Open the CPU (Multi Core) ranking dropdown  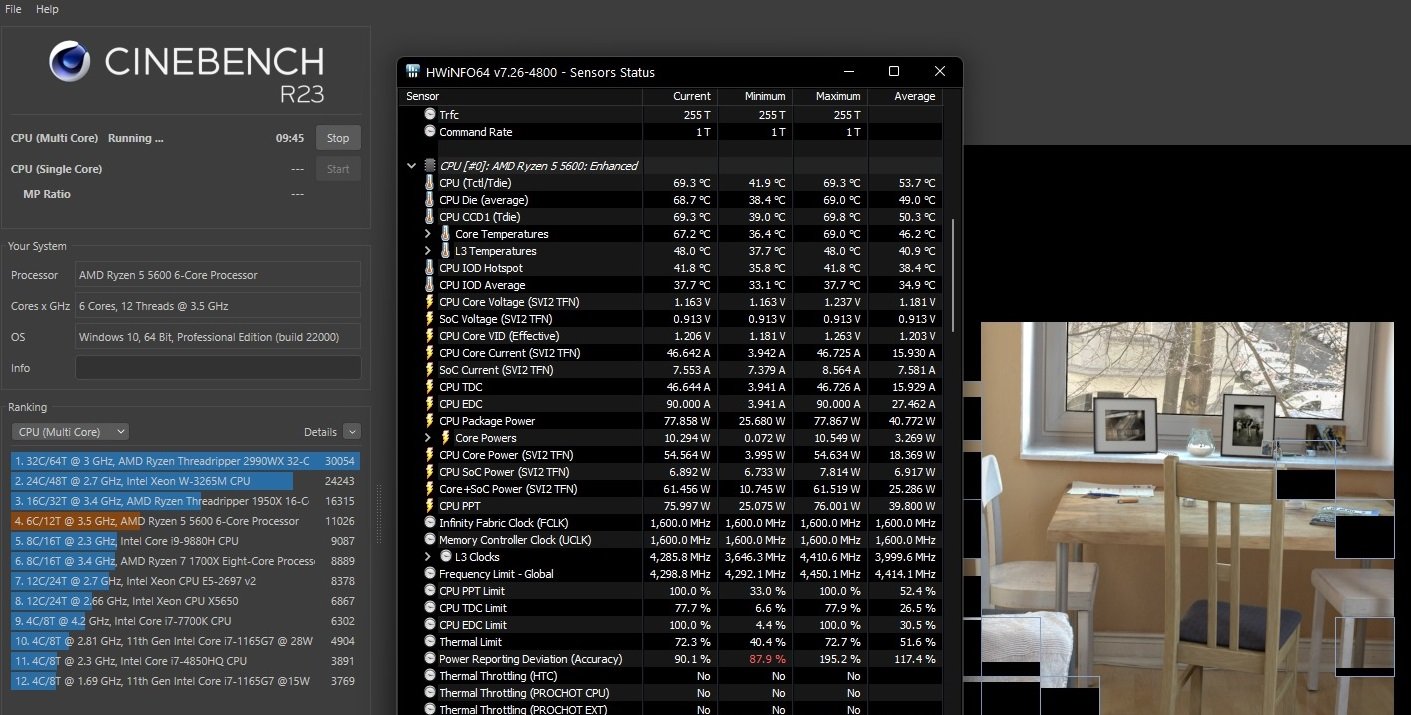click(x=70, y=432)
